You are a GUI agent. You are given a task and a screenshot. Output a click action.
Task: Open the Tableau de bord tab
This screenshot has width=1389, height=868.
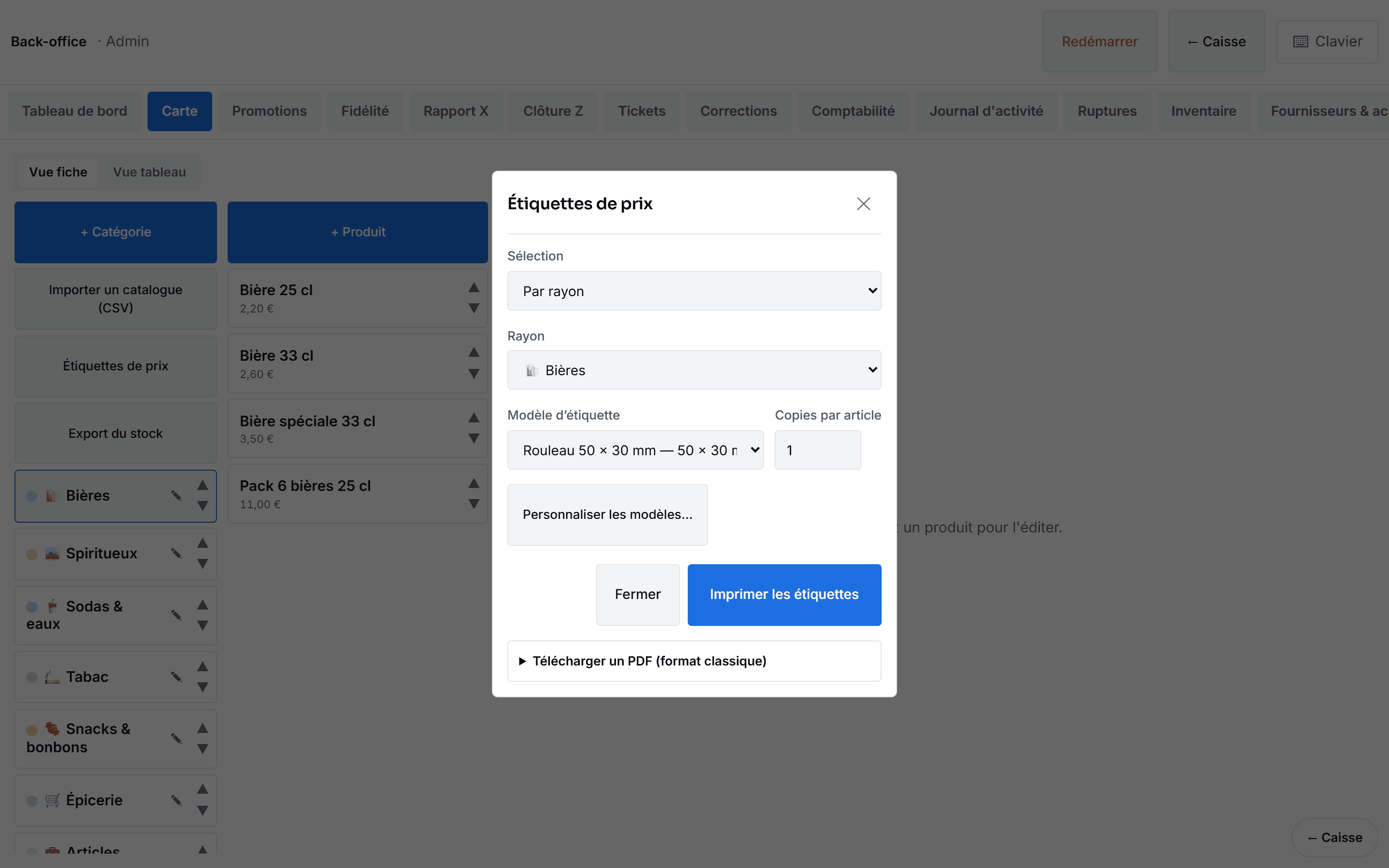75,111
